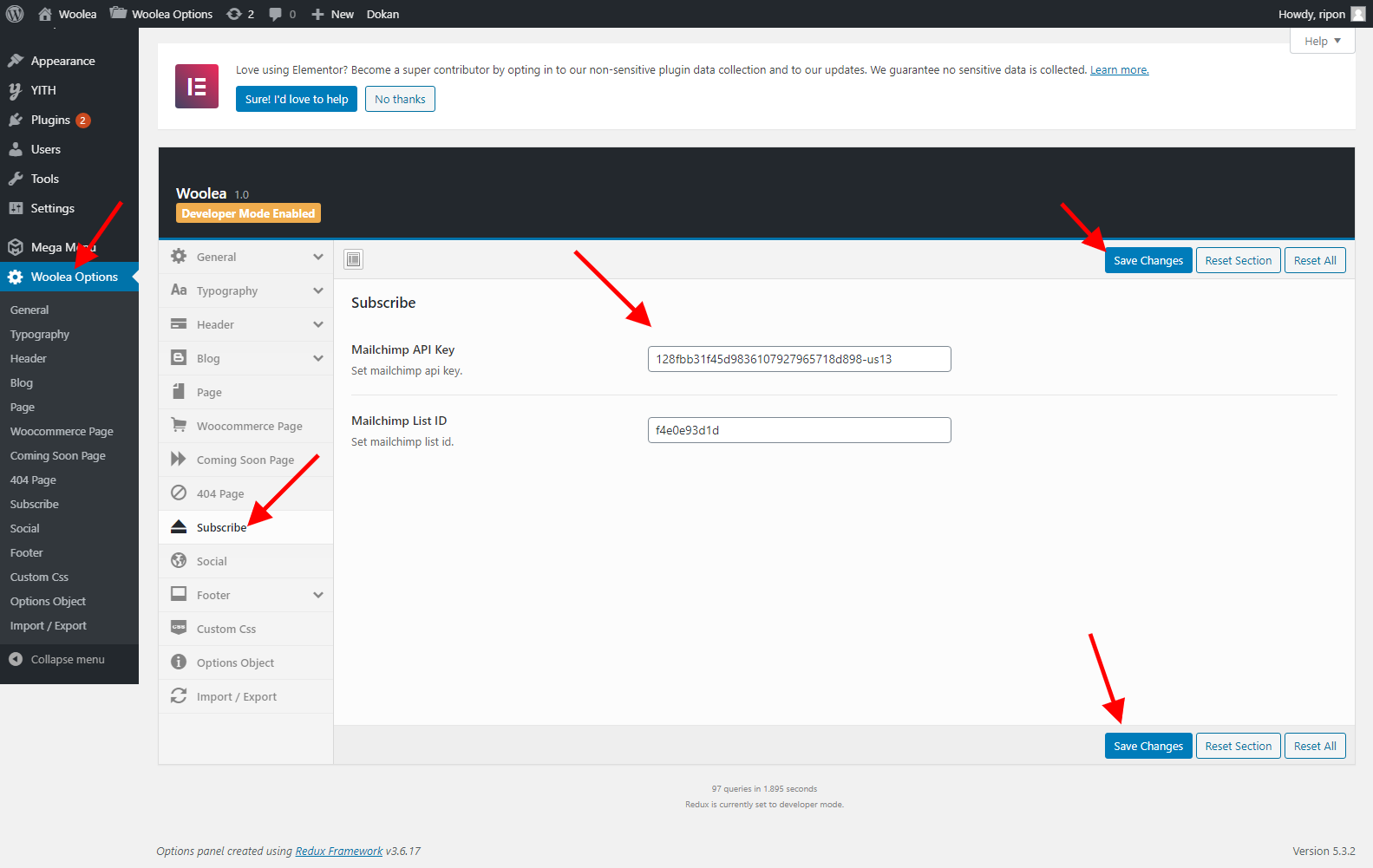Click the top Save Changes button
This screenshot has width=1373, height=868.
1148,260
